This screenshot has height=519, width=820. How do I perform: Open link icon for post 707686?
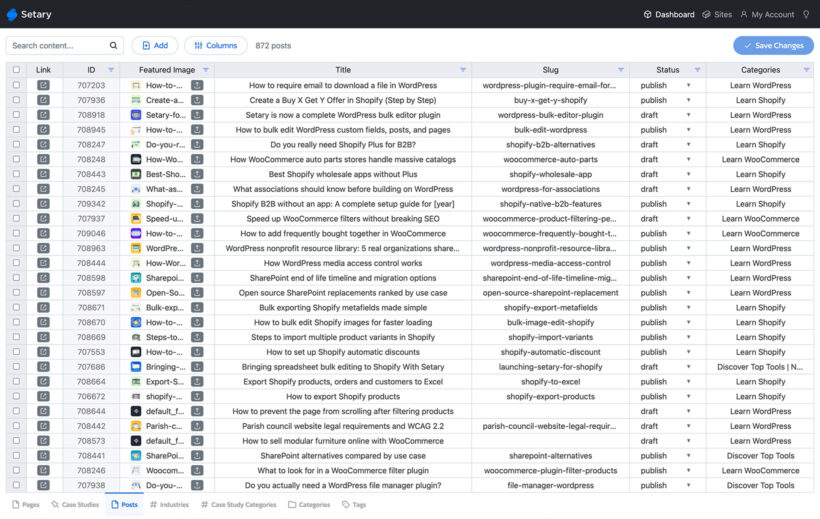pyautogui.click(x=43, y=367)
